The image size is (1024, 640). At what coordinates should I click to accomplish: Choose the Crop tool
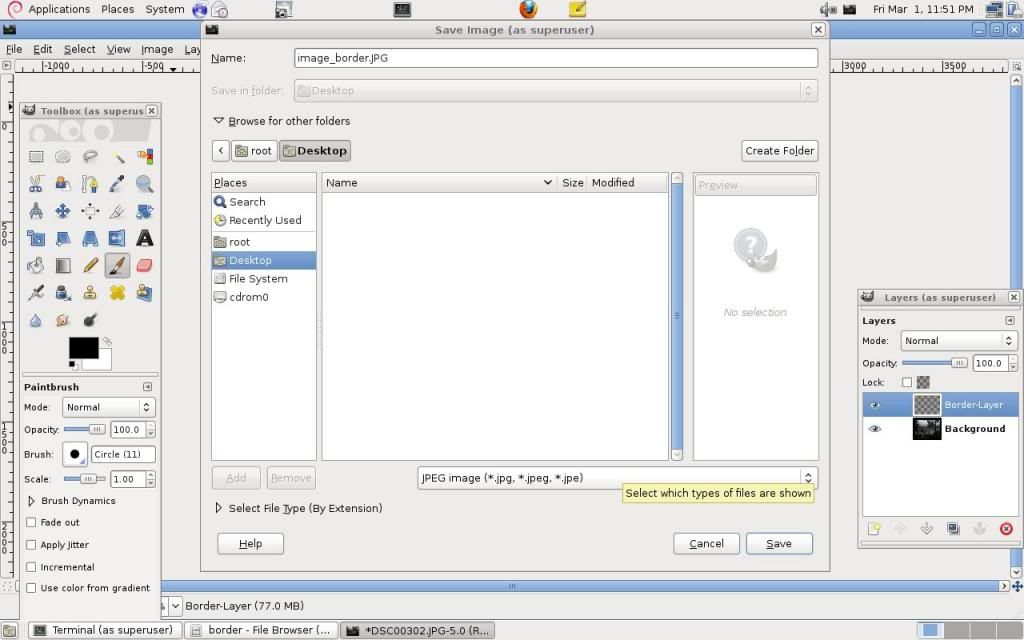coord(118,211)
